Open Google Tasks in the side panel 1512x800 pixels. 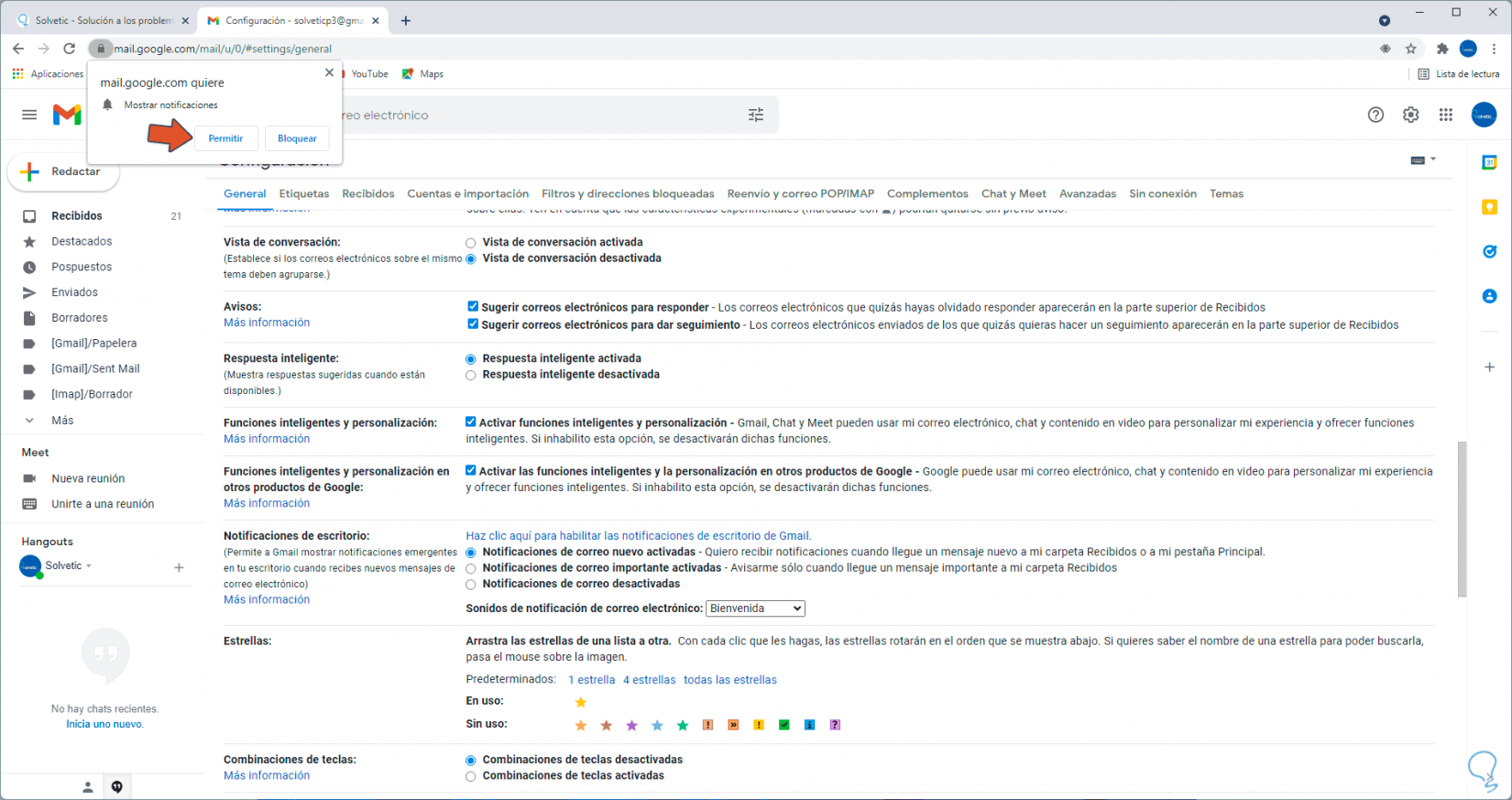coord(1490,251)
